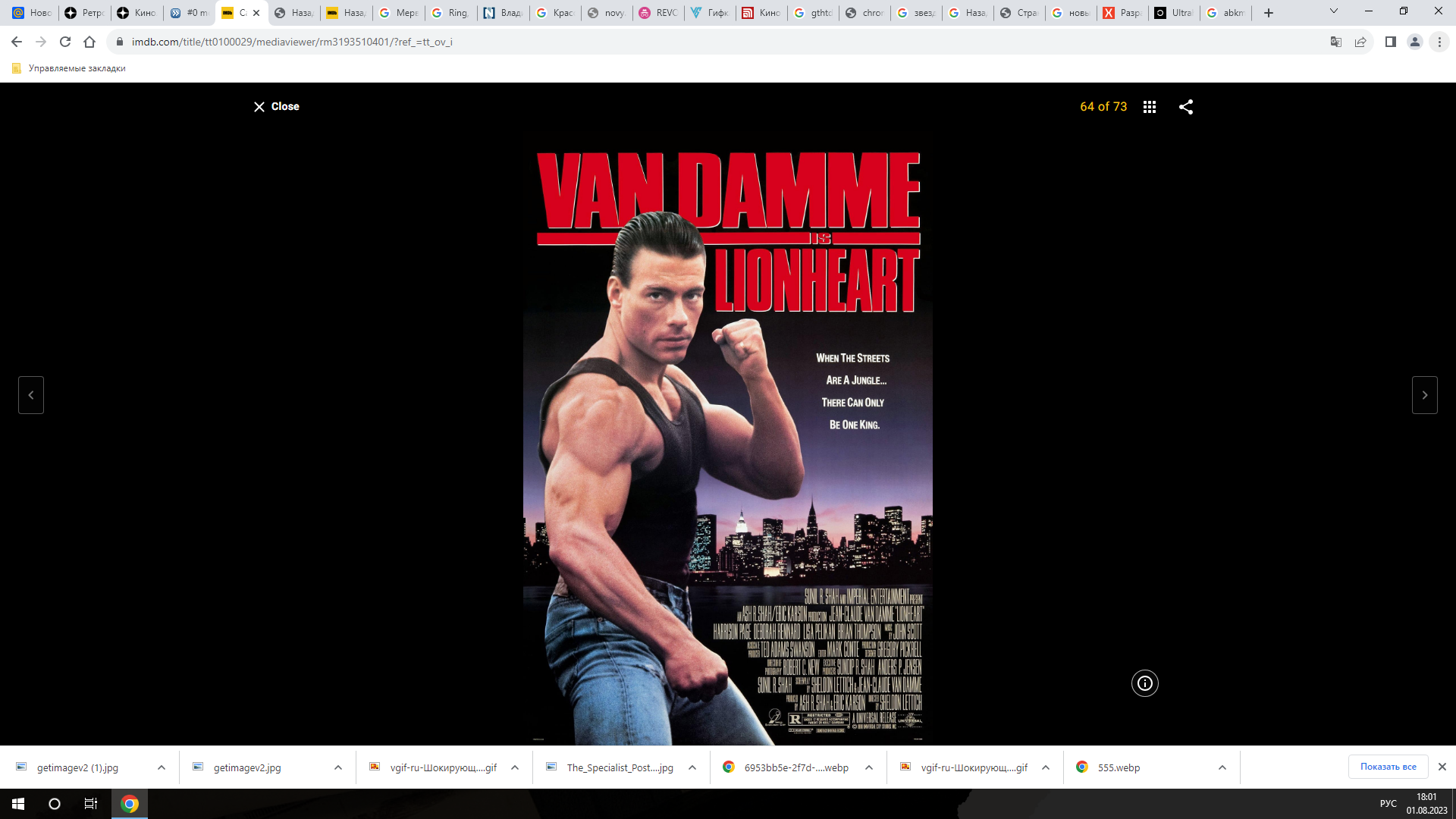This screenshot has width=1456, height=819.
Task: Open the Chrome three-dot menu
Action: 1439,42
